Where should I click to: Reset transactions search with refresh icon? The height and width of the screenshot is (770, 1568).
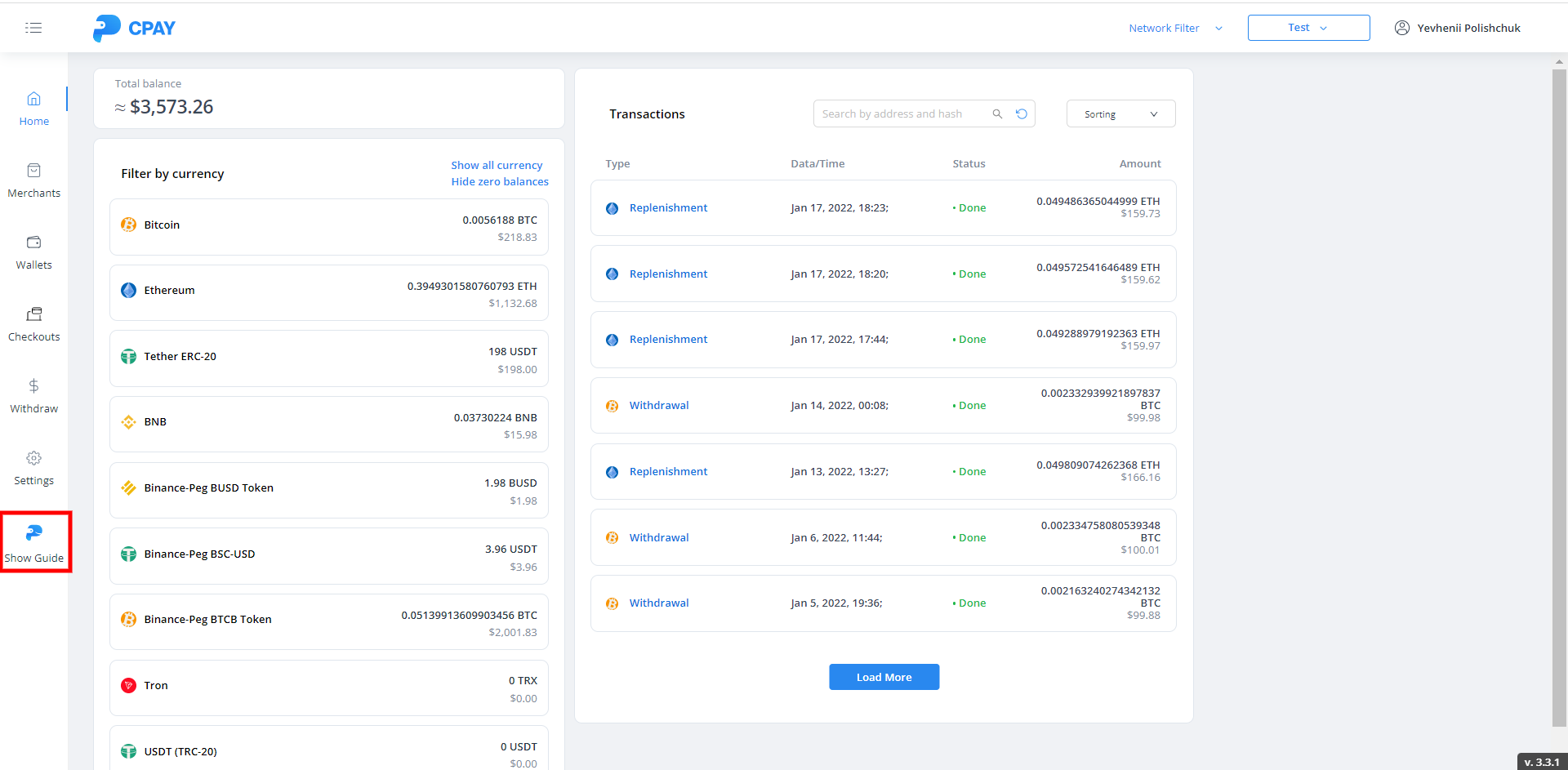[x=1022, y=114]
